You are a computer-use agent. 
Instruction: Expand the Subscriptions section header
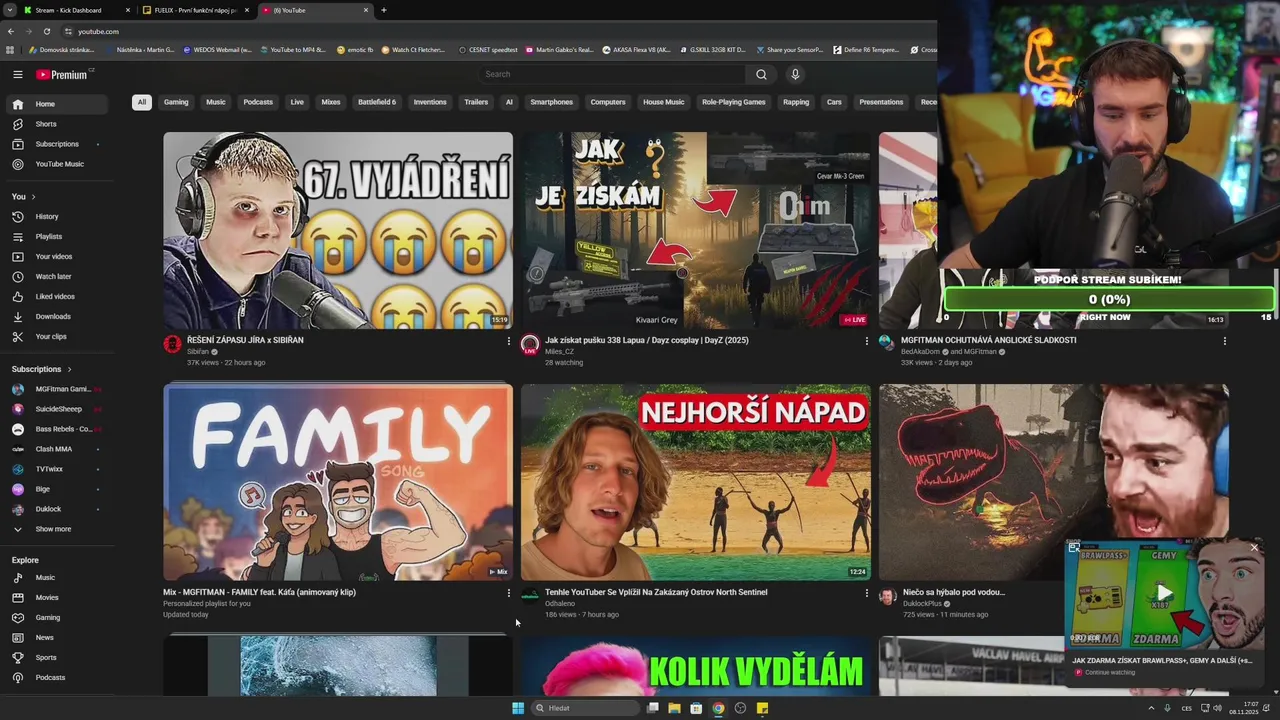(42, 369)
